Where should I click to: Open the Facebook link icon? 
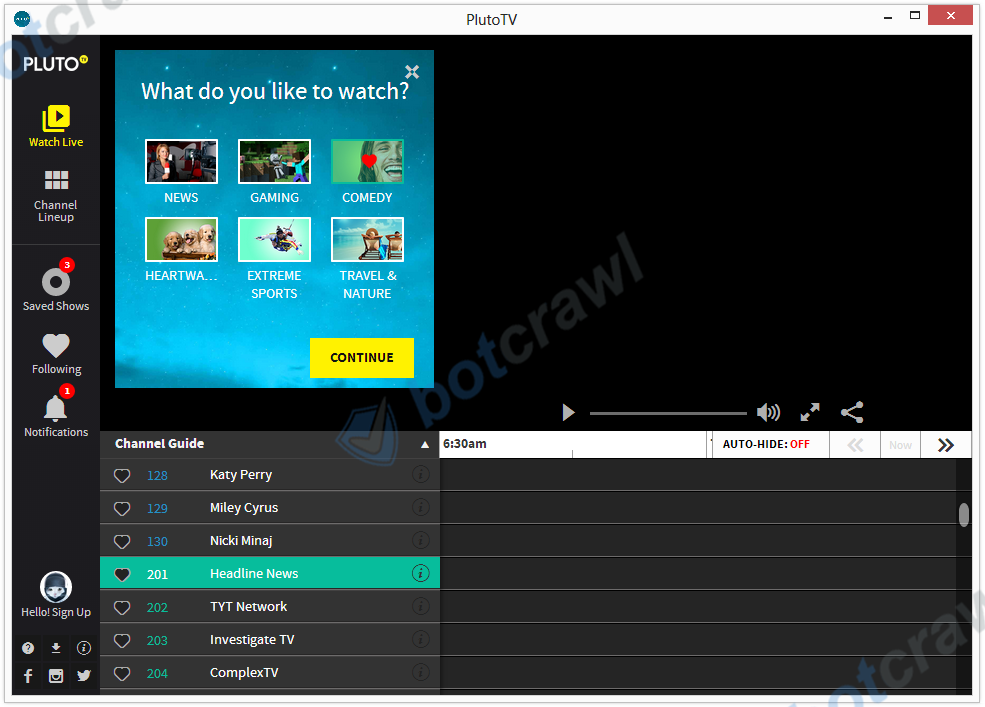[28, 676]
